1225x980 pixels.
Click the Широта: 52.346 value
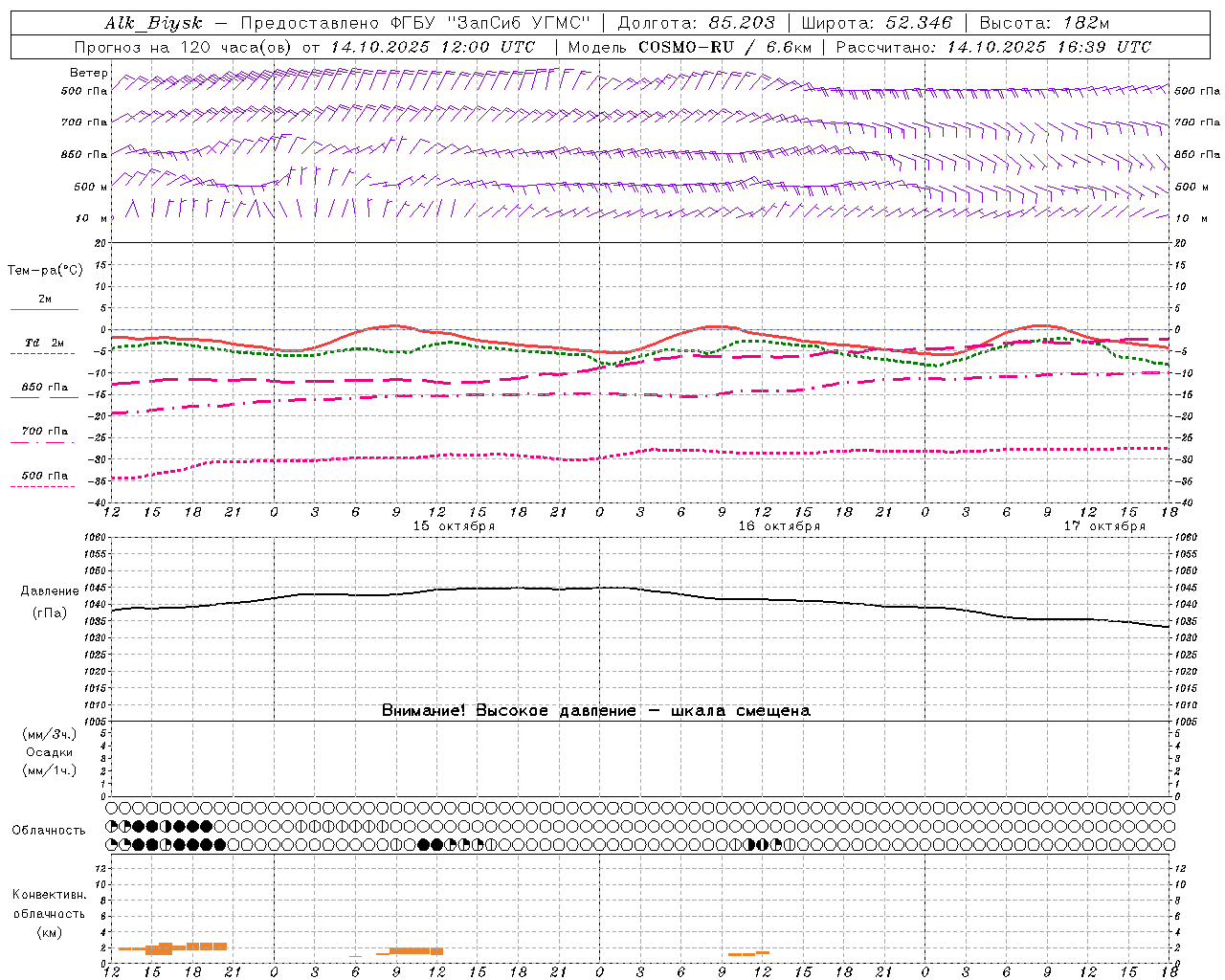(x=877, y=23)
